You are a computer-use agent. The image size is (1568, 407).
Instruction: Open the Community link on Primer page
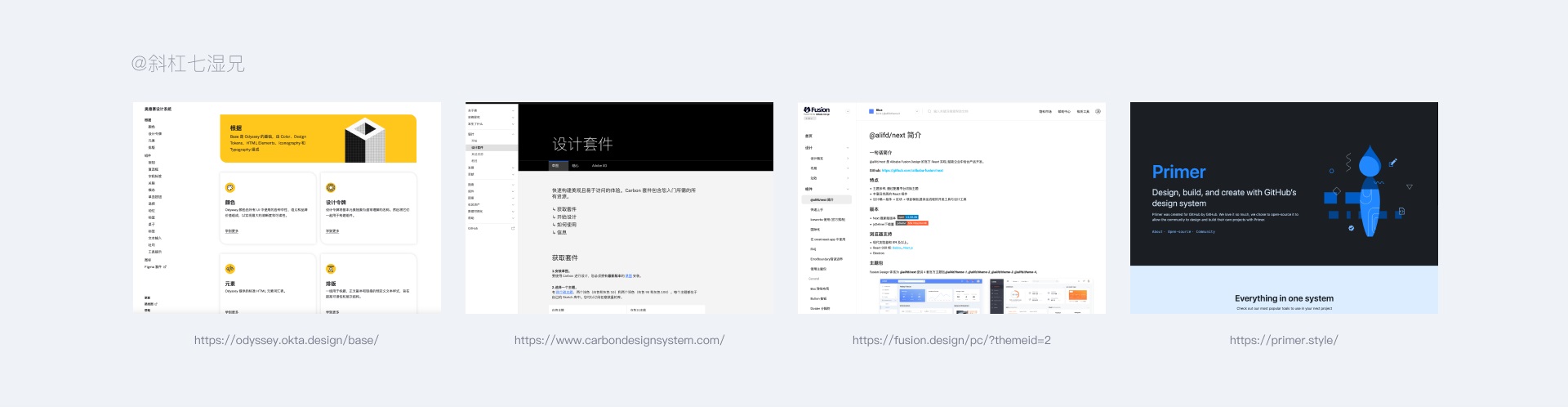pos(1205,231)
